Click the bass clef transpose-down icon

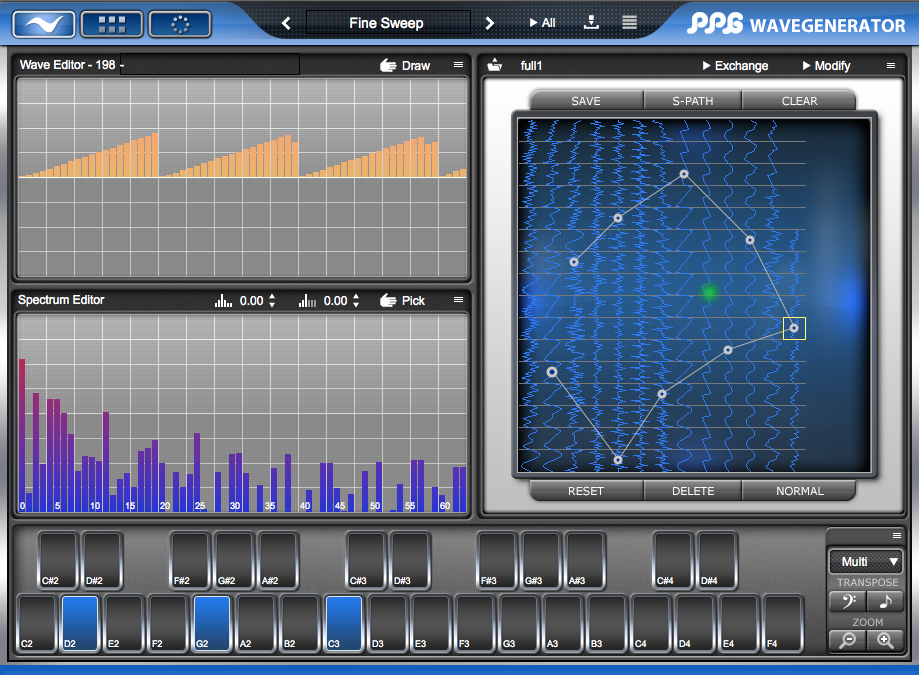tap(846, 600)
